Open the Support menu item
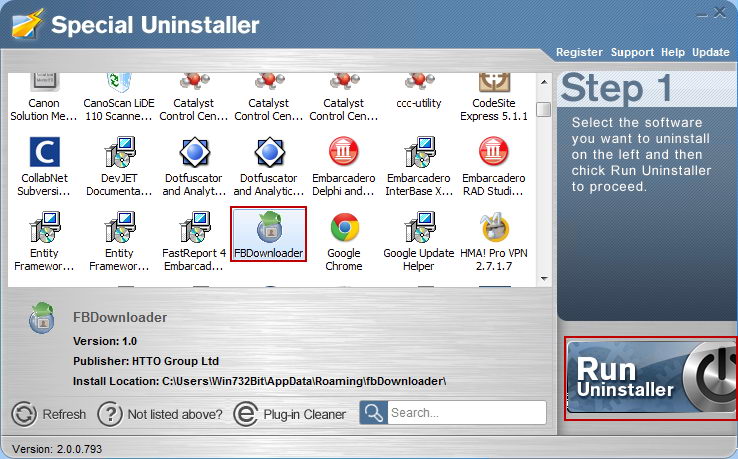This screenshot has width=738, height=459. (x=632, y=52)
